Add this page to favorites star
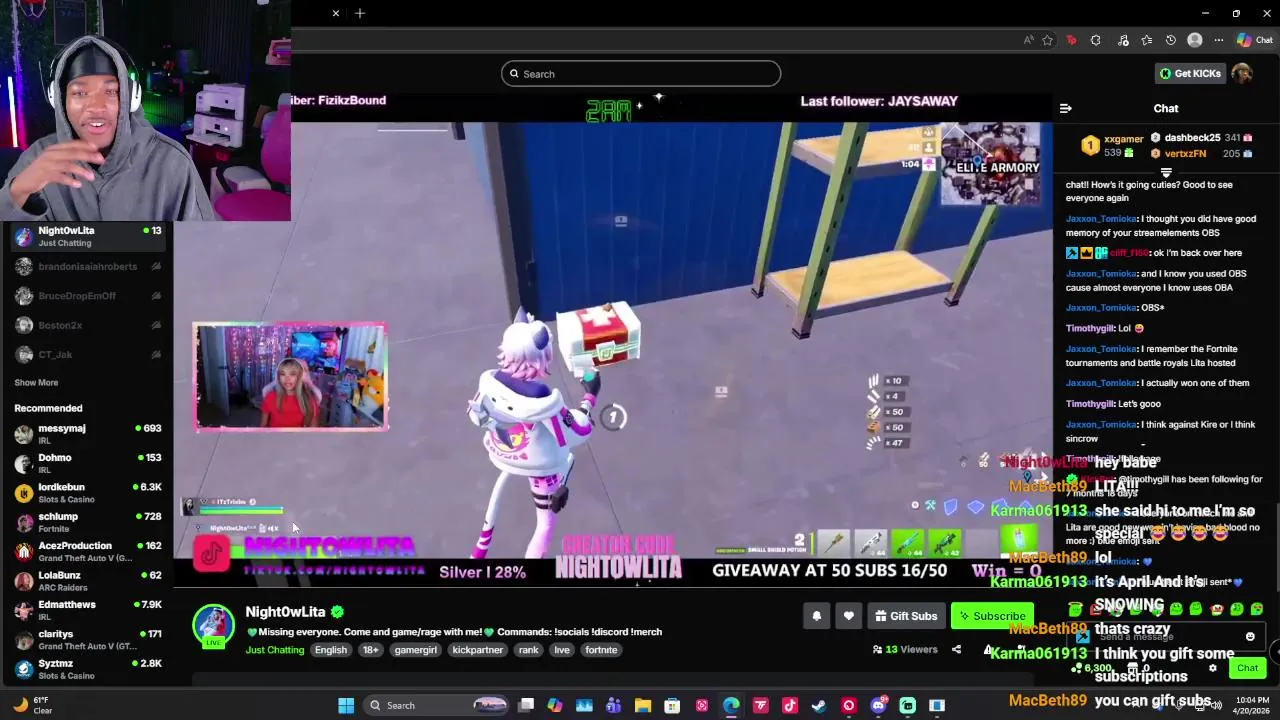 [x=1047, y=40]
